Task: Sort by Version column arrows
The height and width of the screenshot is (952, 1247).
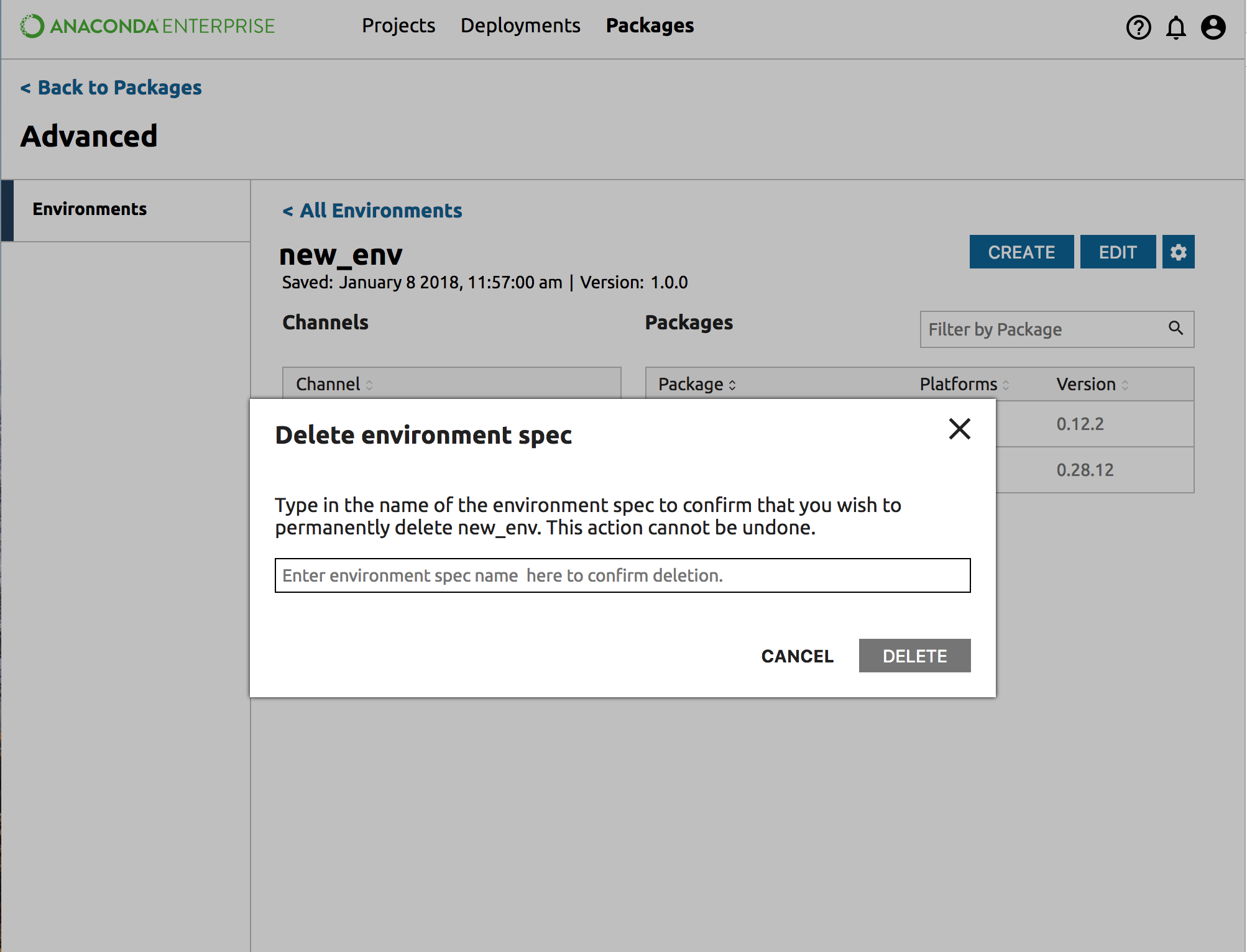Action: 1125,385
